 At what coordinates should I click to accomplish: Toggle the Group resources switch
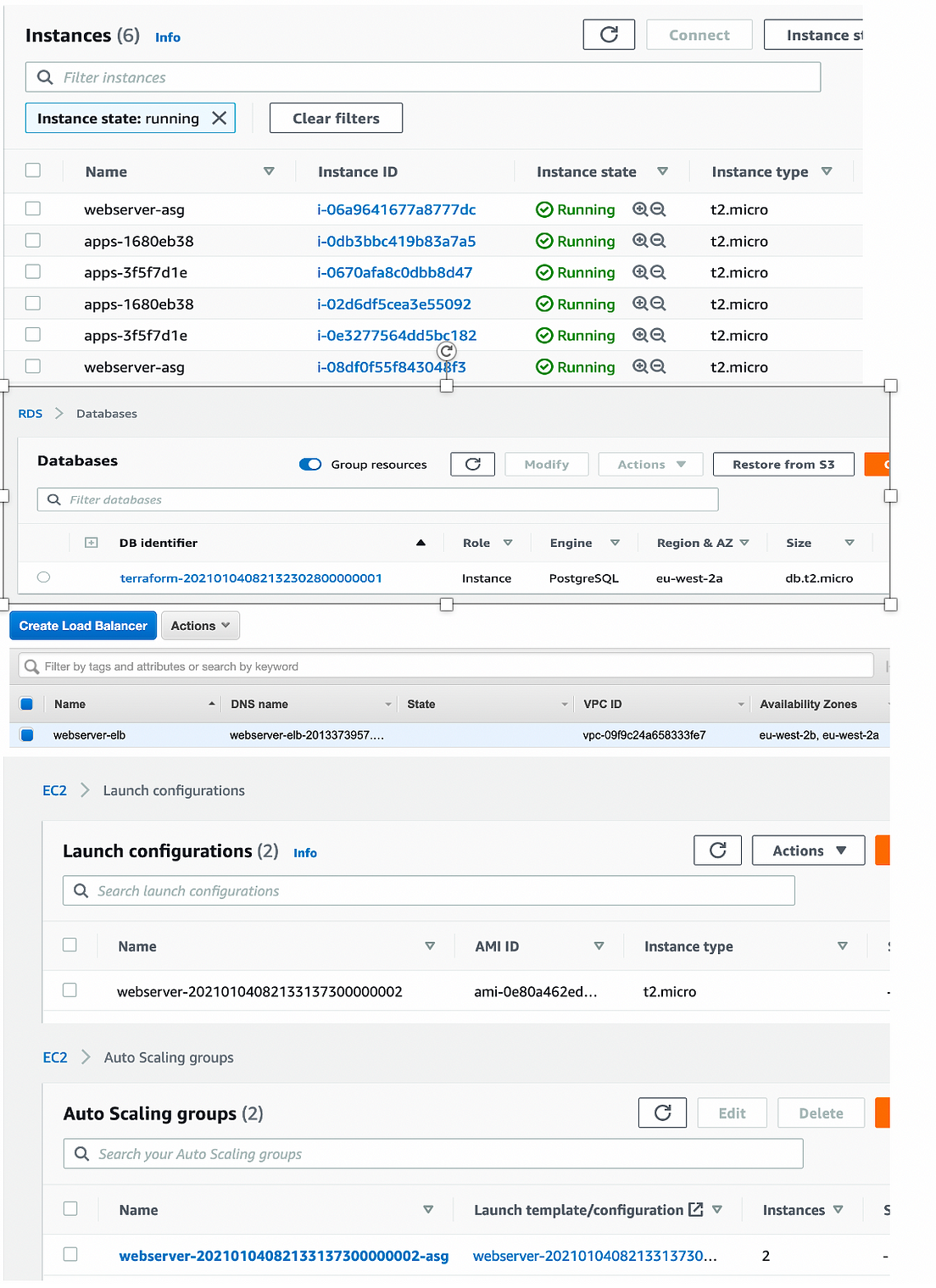310,464
